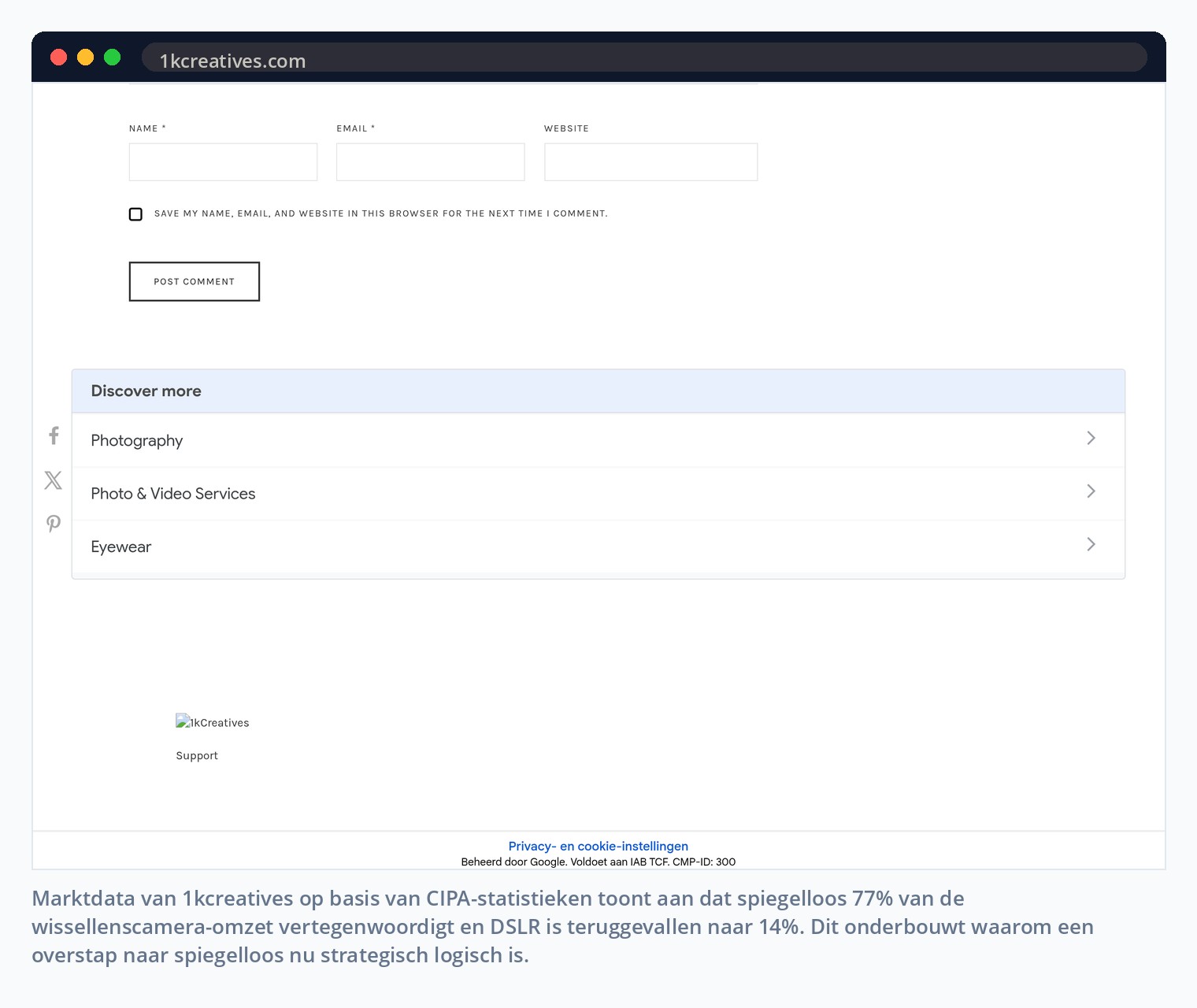This screenshot has width=1197, height=1008.
Task: Expand the Photo & Video Services chevron
Action: 1091,491
